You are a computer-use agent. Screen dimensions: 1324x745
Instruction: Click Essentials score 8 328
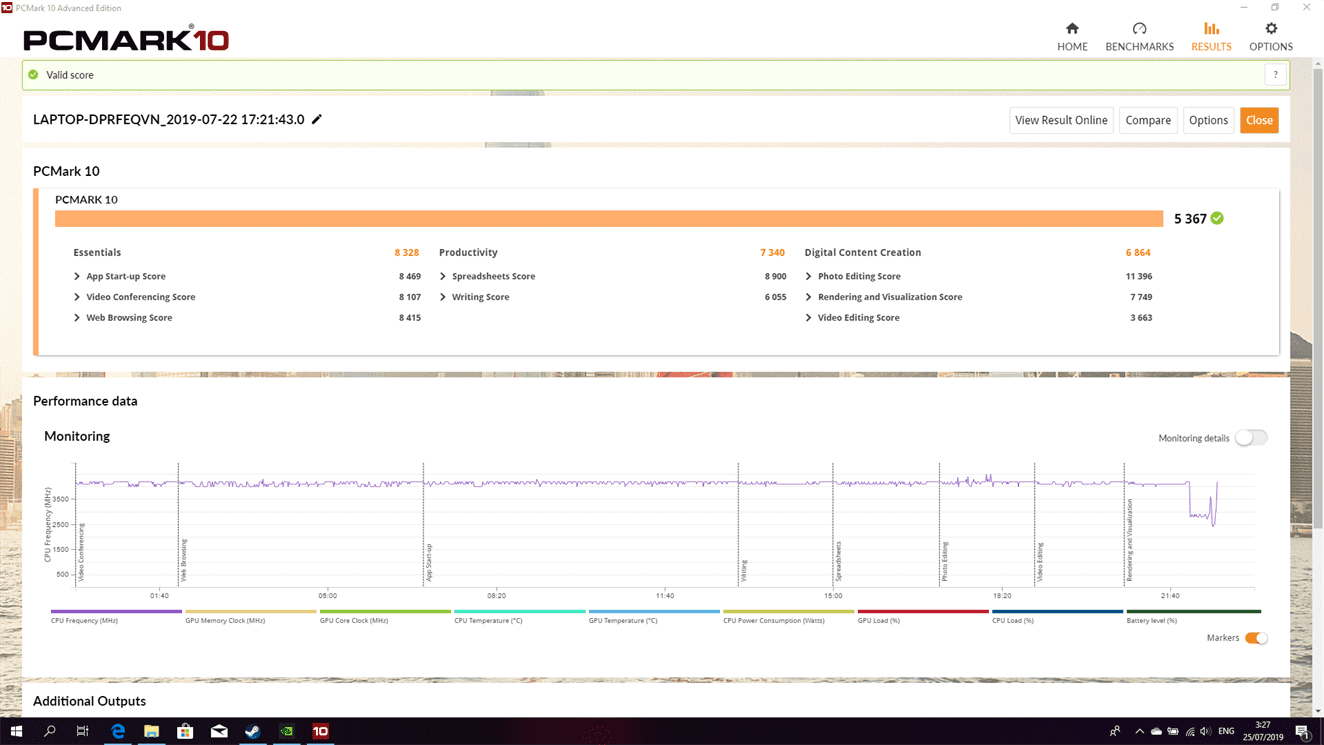[x=406, y=253]
